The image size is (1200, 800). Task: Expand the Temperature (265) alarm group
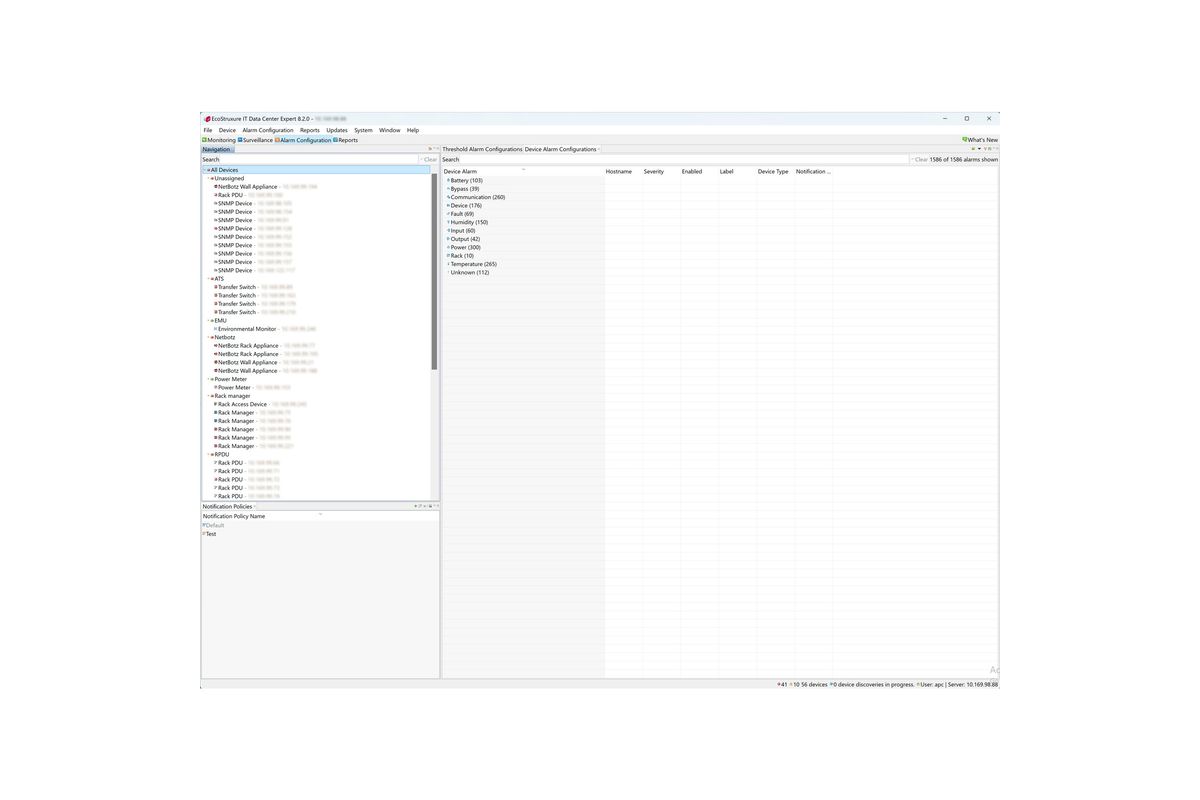448,264
